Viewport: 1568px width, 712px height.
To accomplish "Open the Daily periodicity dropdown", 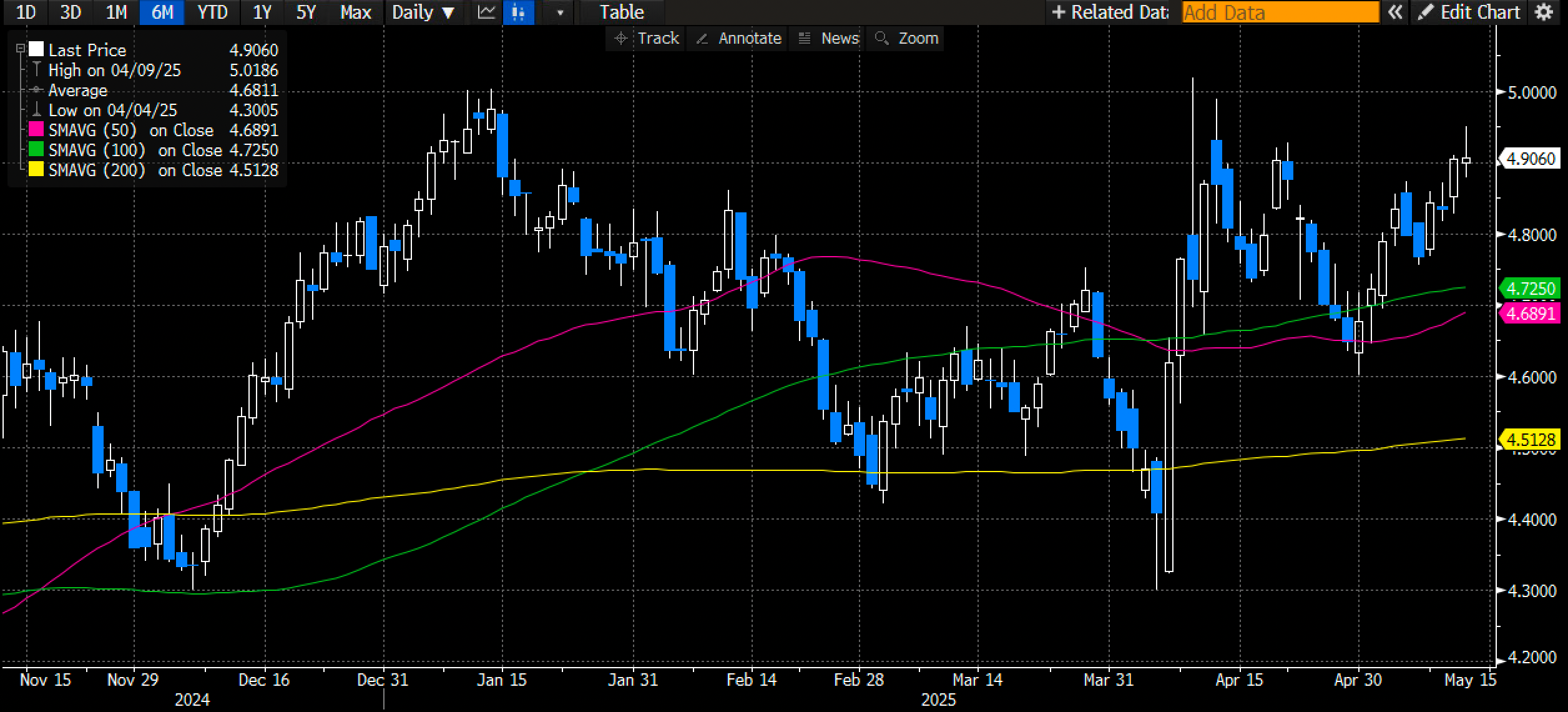I will pyautogui.click(x=423, y=12).
